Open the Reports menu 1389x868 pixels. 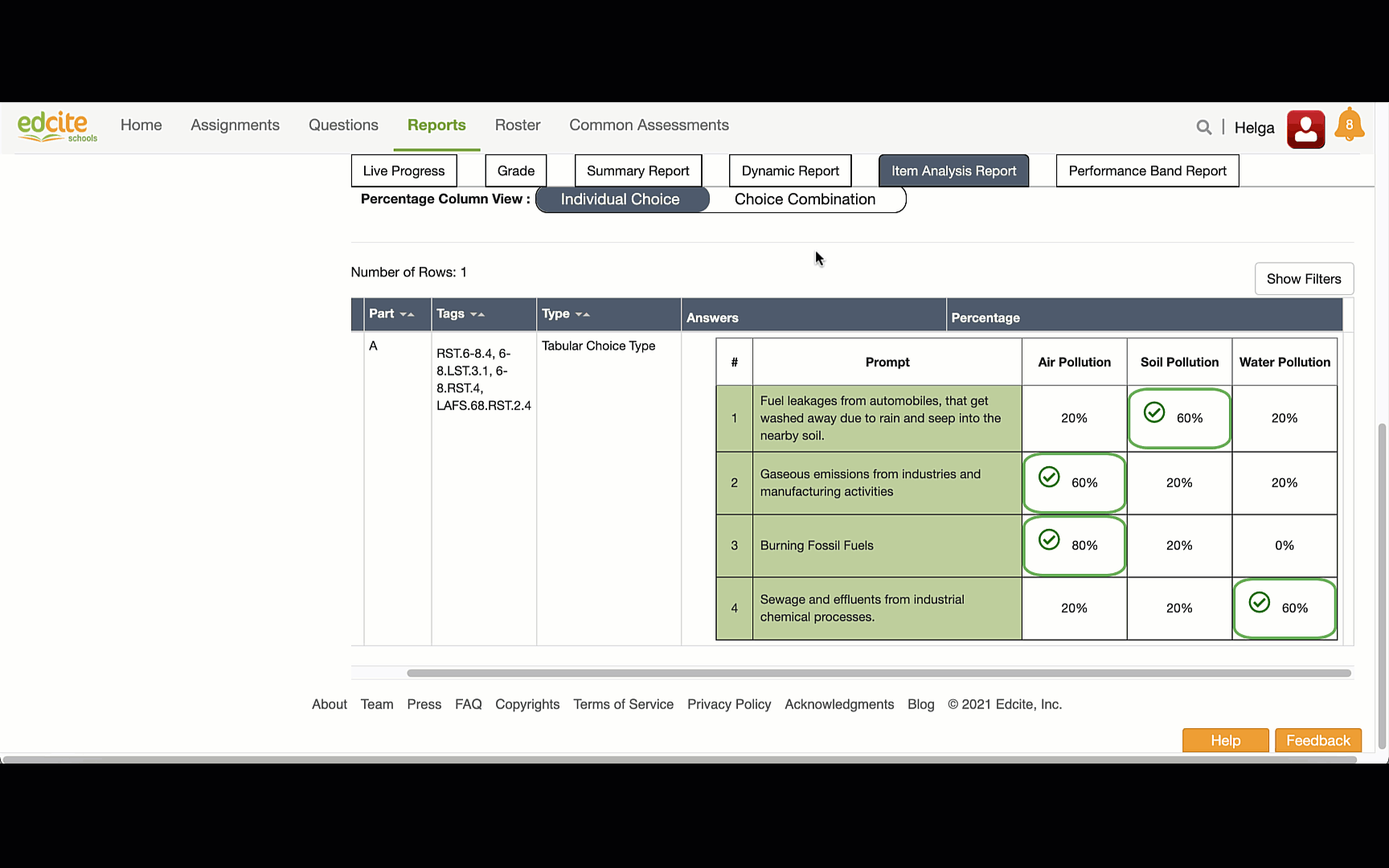[x=436, y=125]
